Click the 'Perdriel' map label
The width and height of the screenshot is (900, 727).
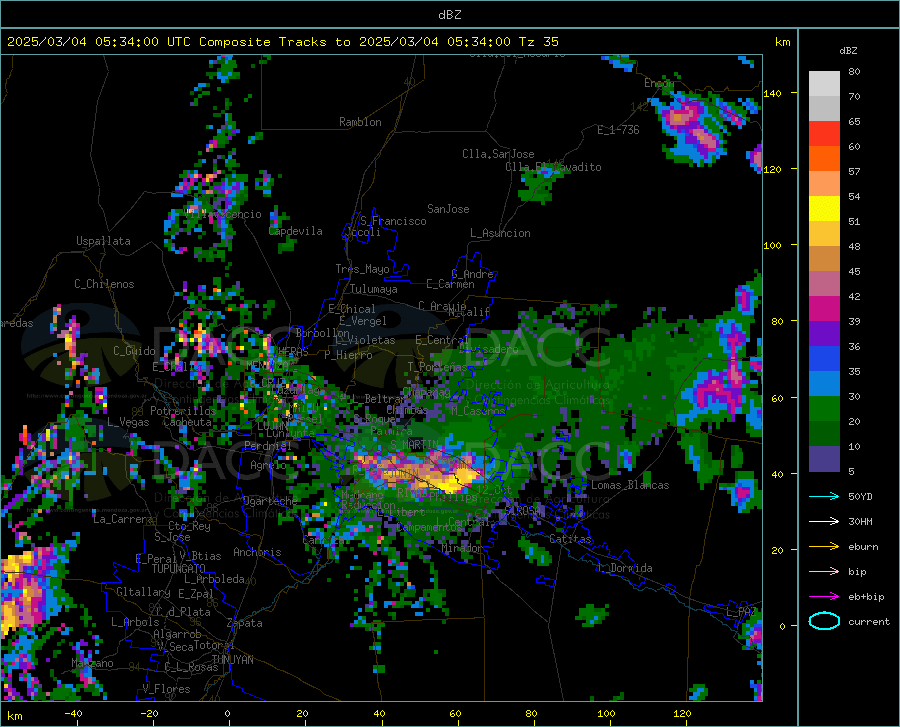pyautogui.click(x=268, y=445)
